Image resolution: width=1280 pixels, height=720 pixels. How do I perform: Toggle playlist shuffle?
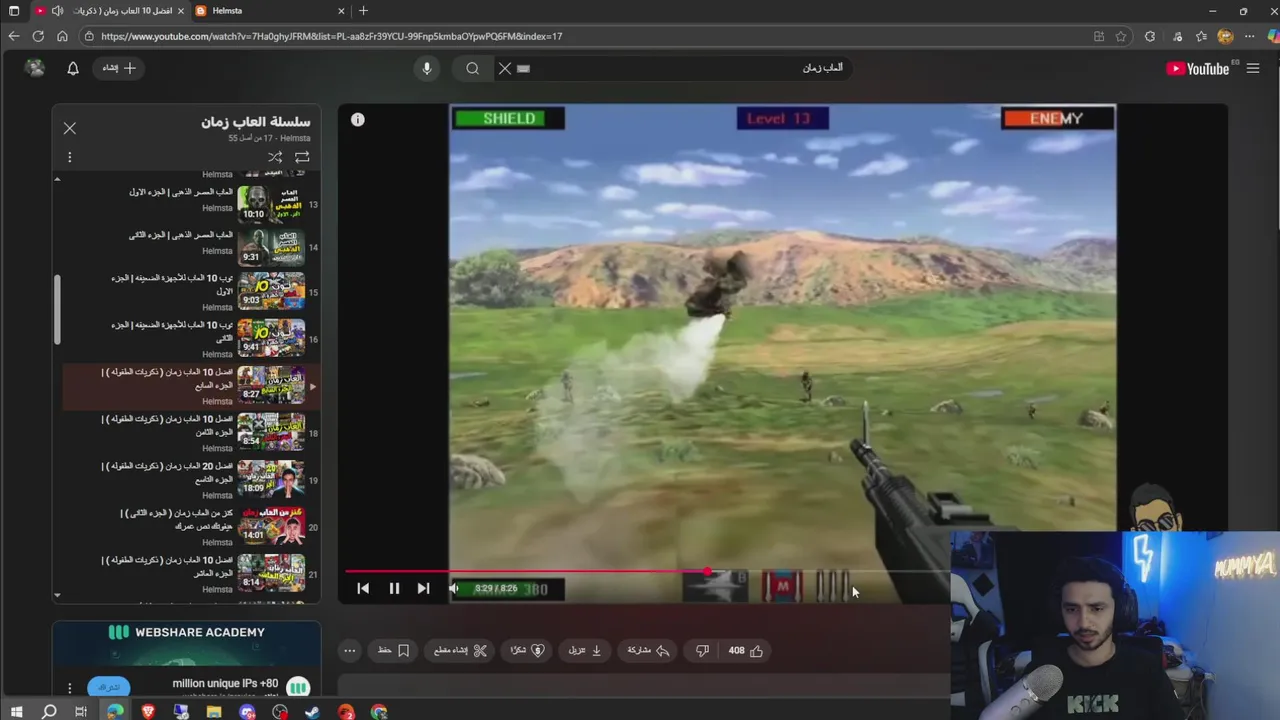tap(275, 157)
